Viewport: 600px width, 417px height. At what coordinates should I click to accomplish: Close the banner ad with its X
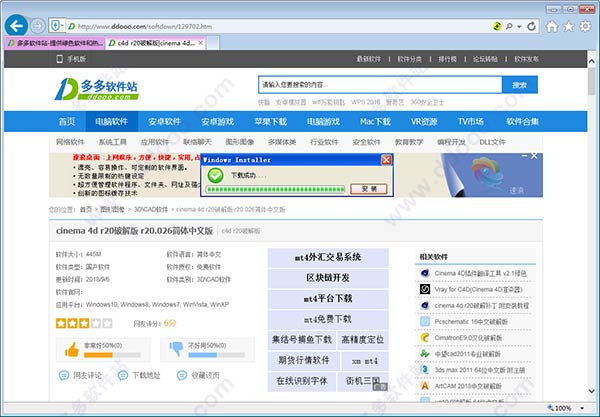tap(534, 156)
